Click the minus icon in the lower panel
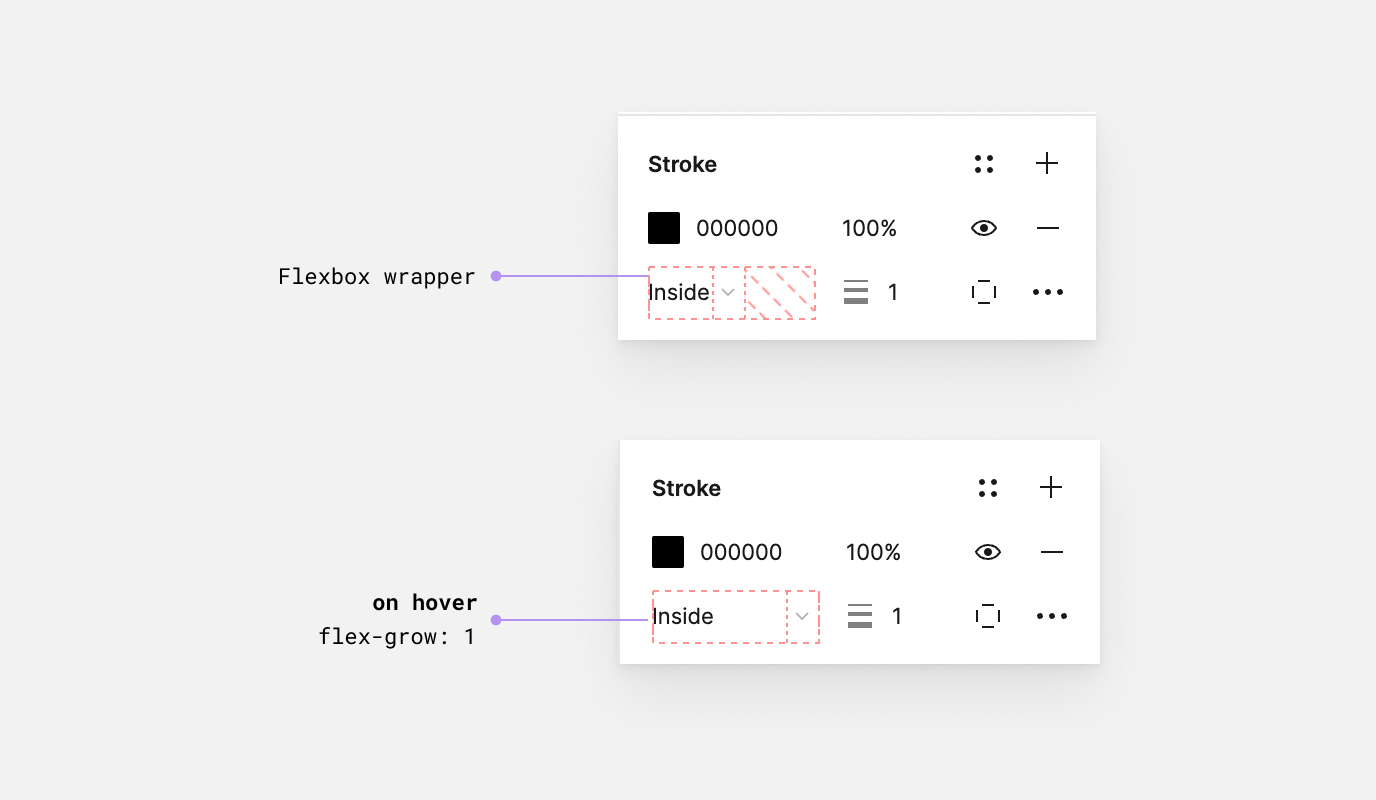1376x800 pixels. pos(1051,552)
